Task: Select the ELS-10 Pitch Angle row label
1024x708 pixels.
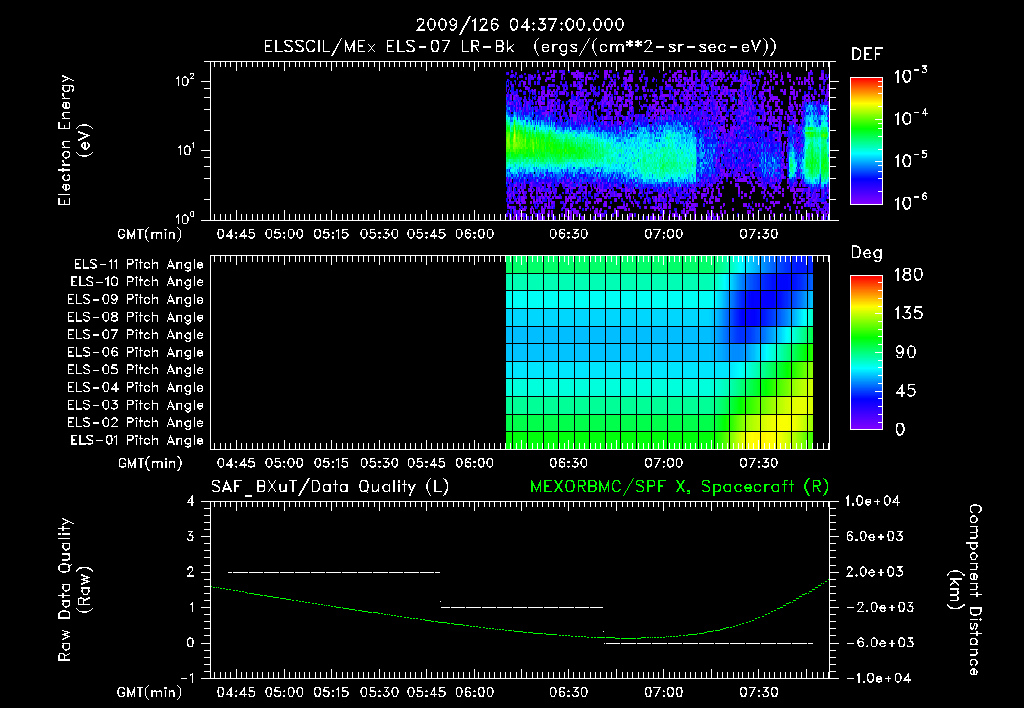Action: coord(136,282)
